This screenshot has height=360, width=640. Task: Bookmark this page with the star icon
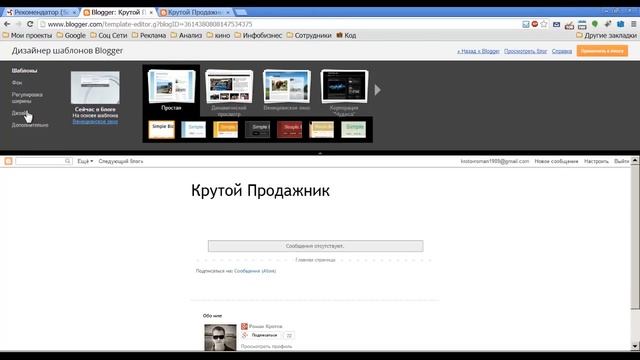pos(544,24)
